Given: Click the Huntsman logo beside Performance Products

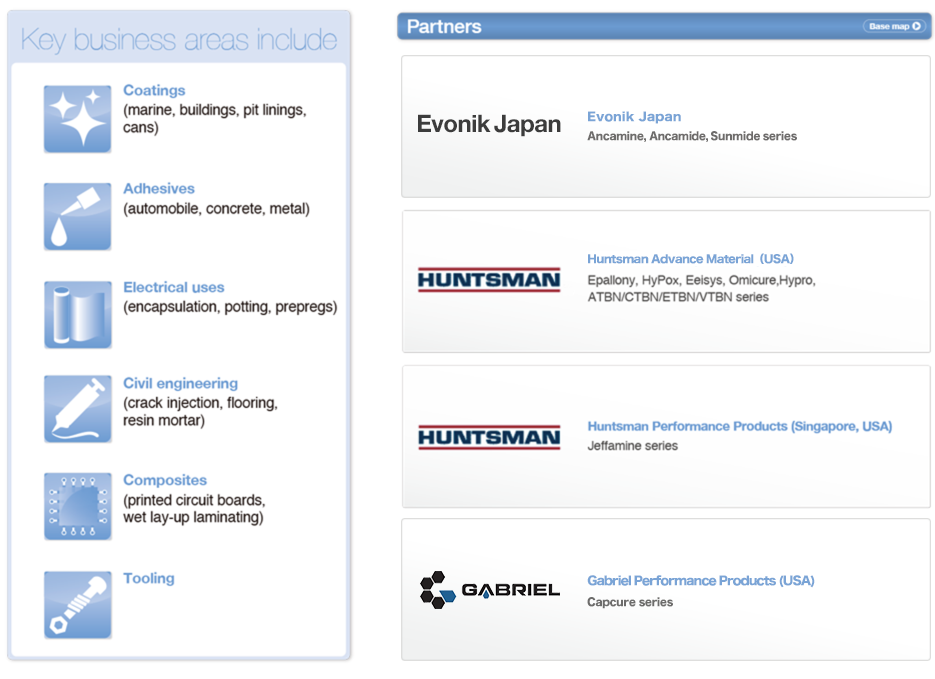Looking at the screenshot, I should (x=489, y=437).
